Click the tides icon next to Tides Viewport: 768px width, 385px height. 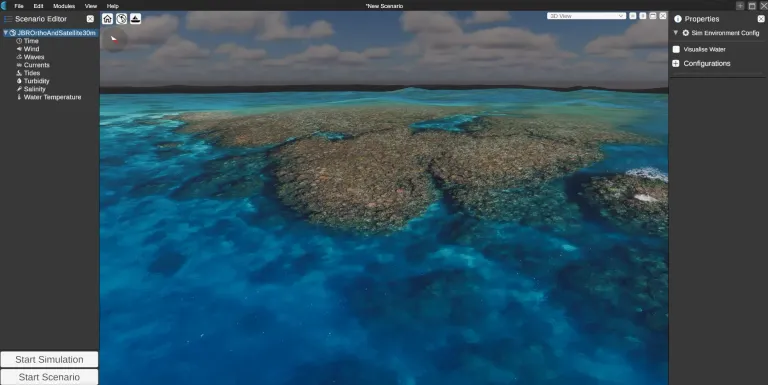pos(19,73)
